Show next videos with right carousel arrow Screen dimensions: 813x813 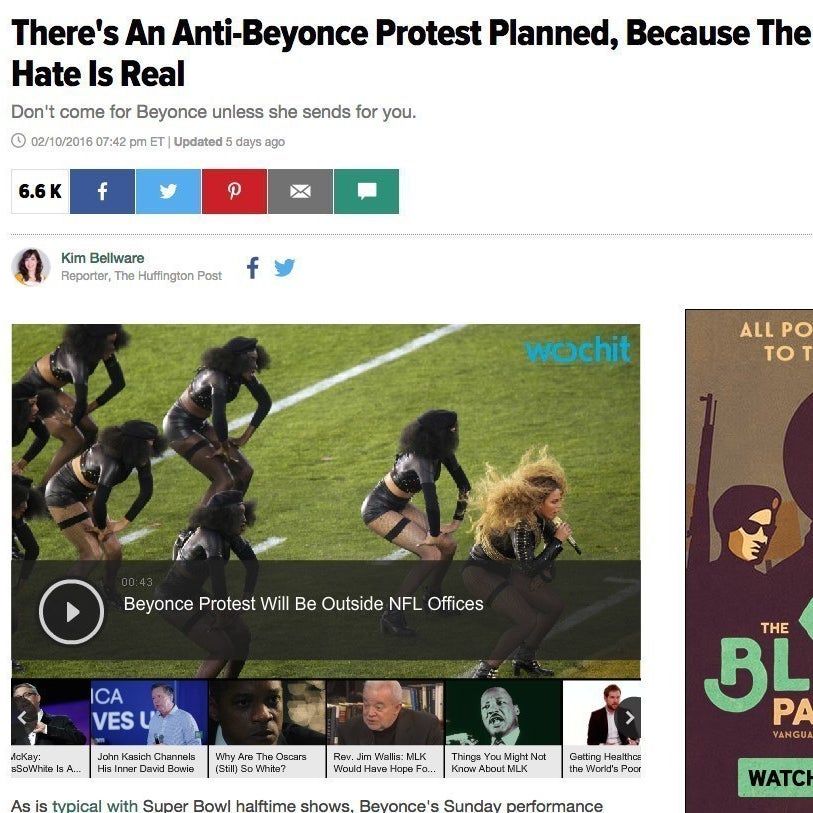[629, 718]
